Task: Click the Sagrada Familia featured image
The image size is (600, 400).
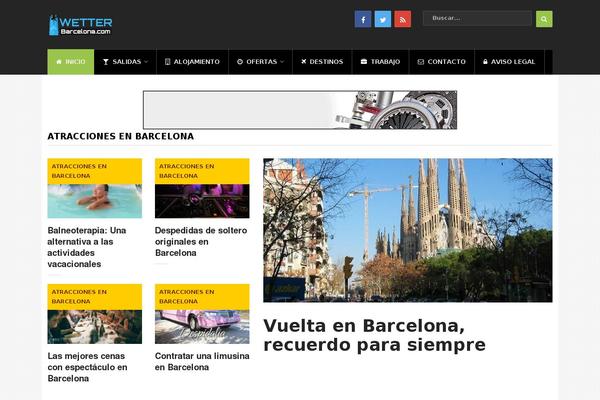Action: pos(408,230)
